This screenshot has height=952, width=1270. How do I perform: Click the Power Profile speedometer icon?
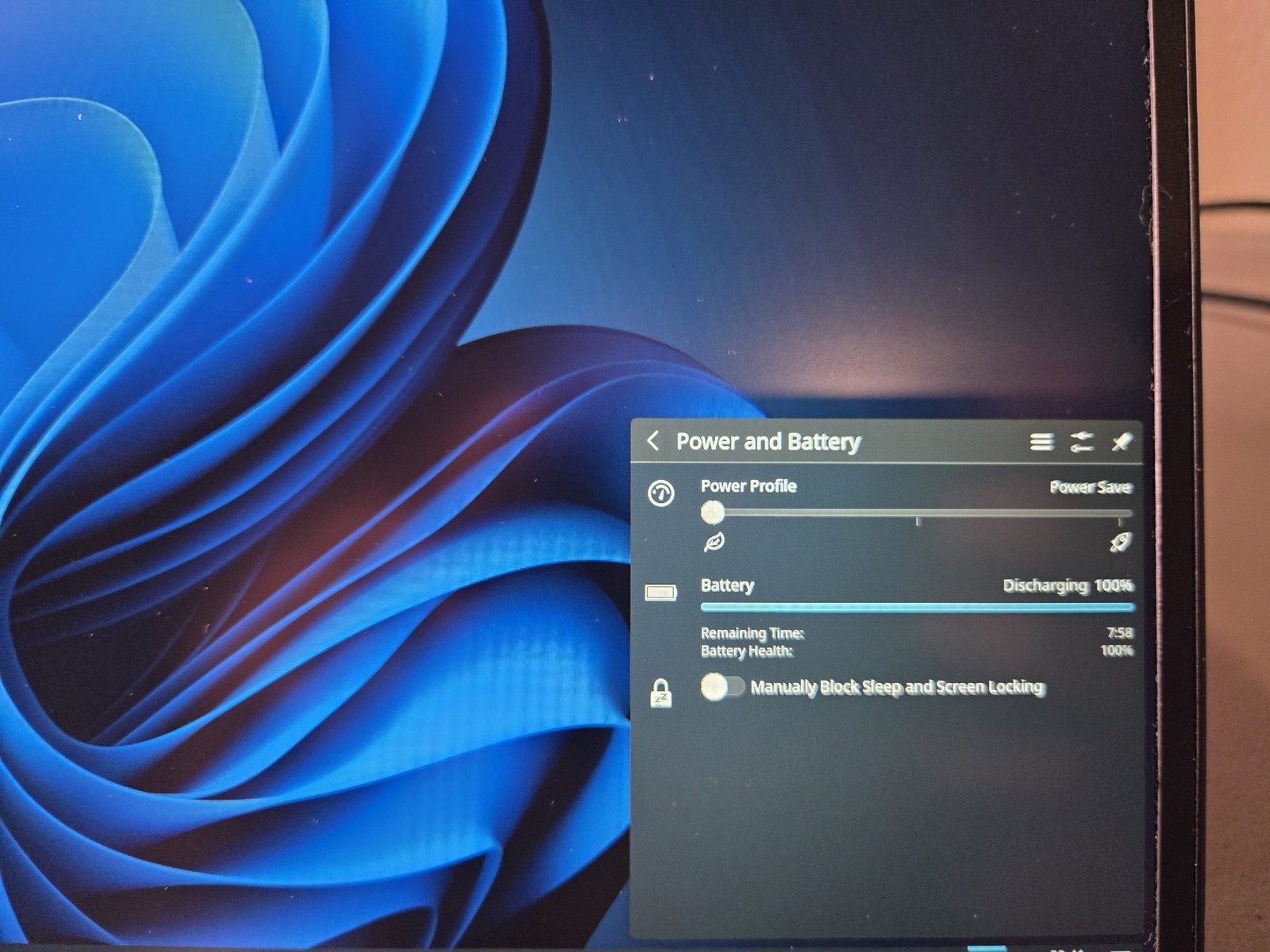(x=661, y=493)
